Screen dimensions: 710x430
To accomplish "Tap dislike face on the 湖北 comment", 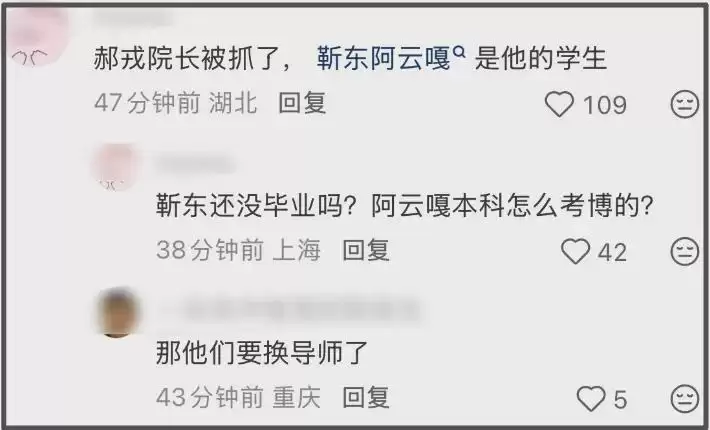I will click(685, 104).
